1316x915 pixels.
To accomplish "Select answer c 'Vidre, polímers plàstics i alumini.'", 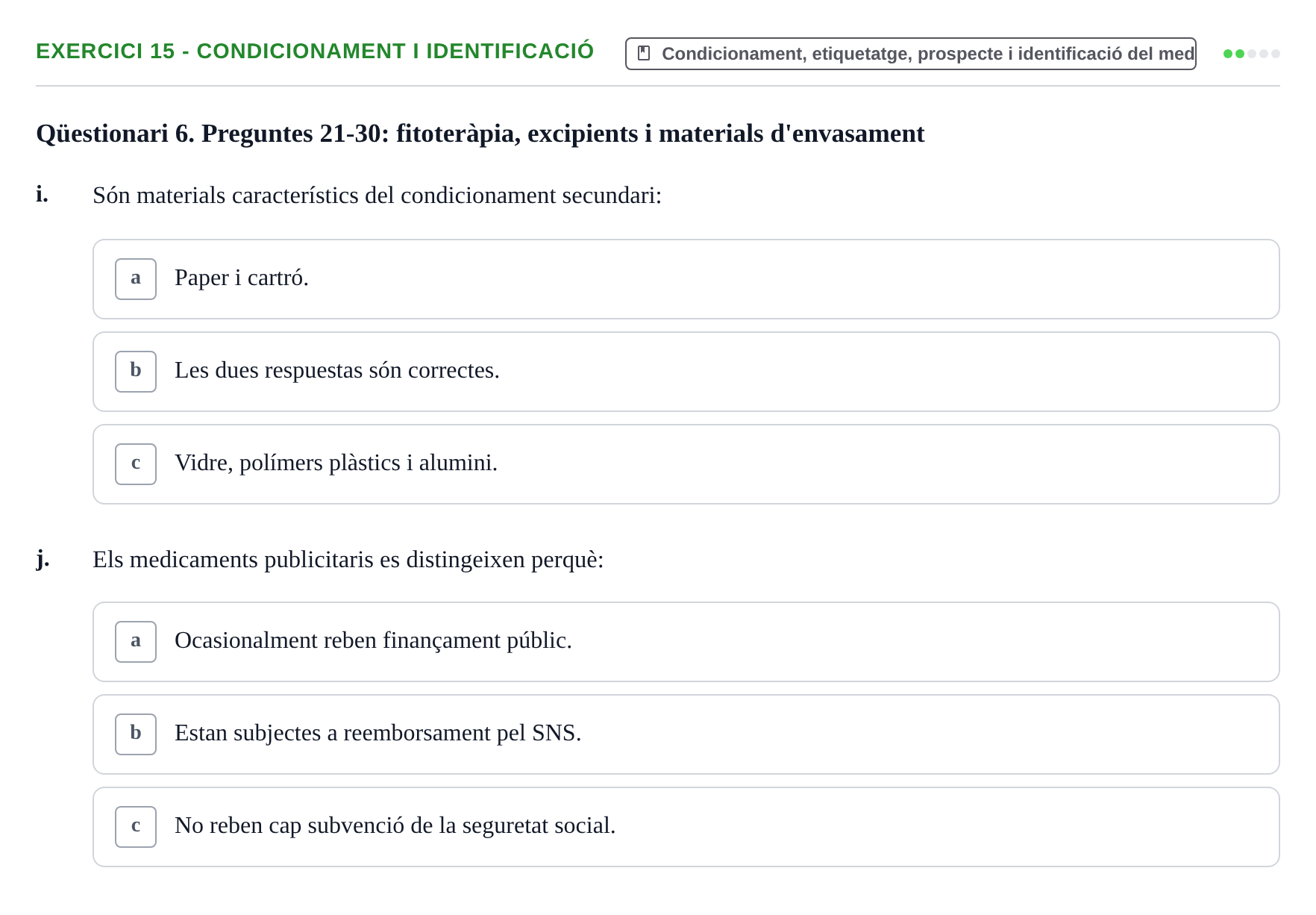I will tap(686, 464).
